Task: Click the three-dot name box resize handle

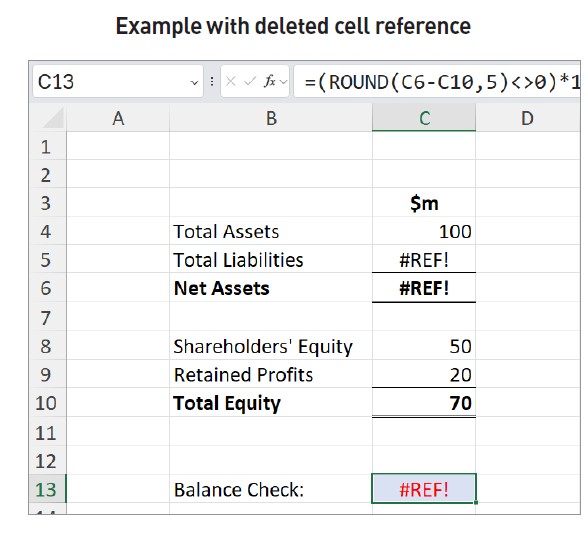Action: click(212, 81)
